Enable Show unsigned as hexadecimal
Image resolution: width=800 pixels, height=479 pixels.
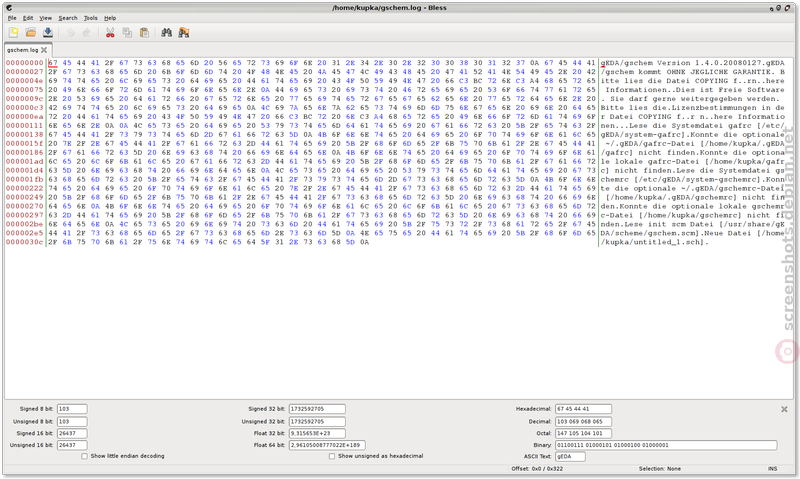coord(332,457)
